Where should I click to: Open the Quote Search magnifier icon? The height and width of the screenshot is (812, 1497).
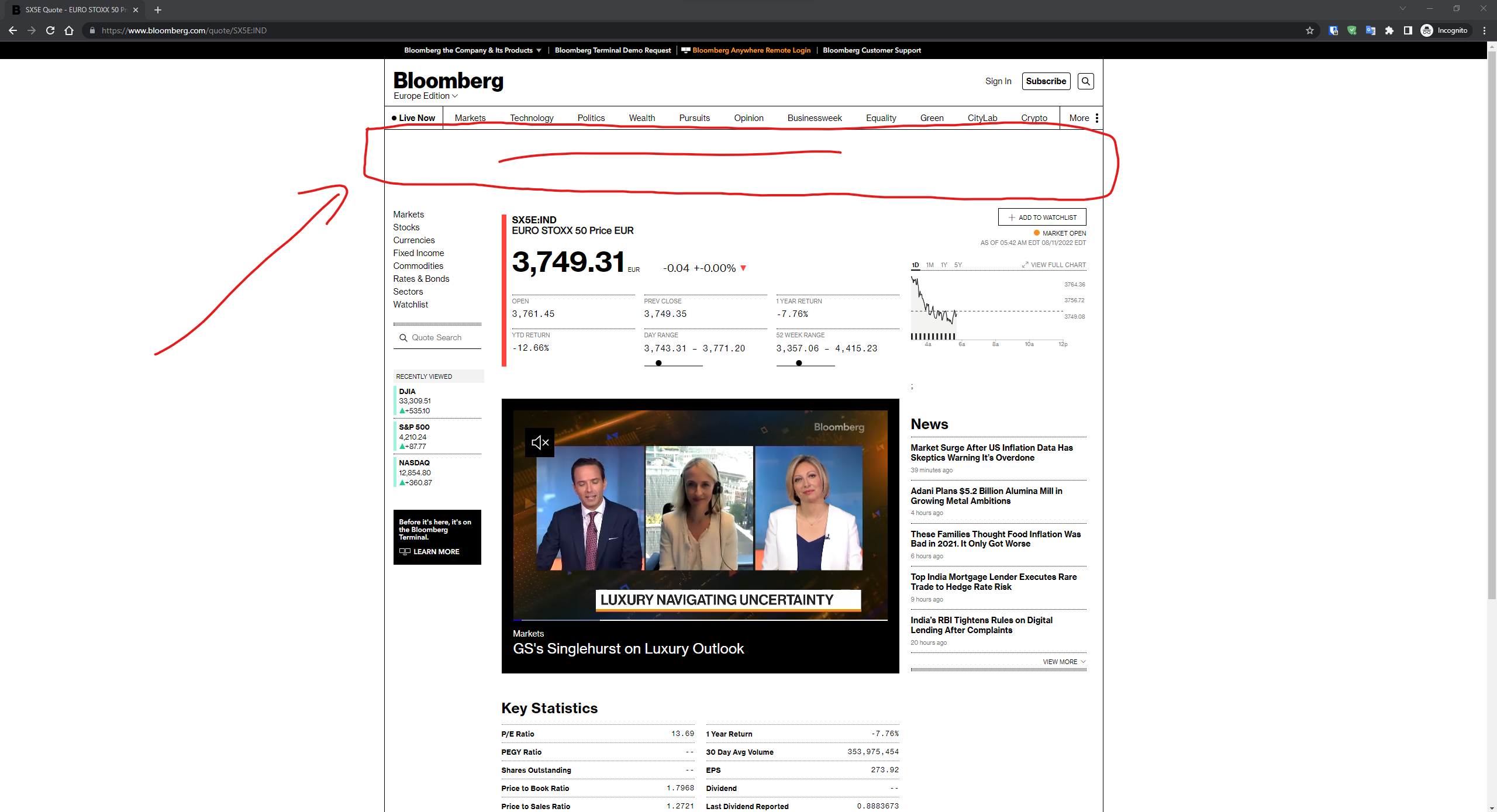(x=403, y=337)
